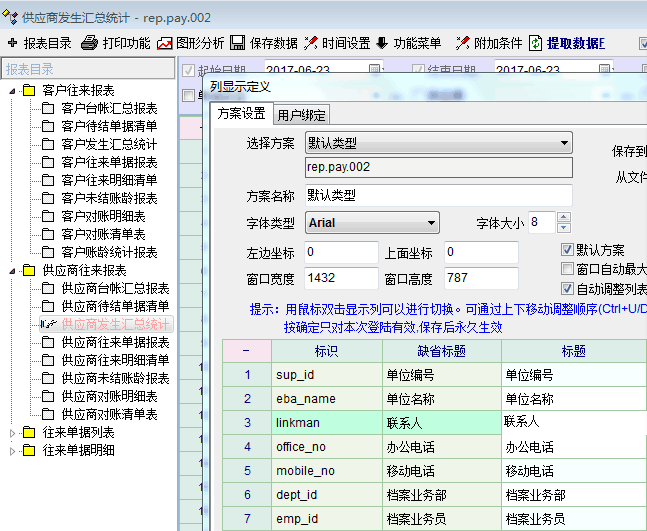Click the 打印功能 printer icon
The image size is (647, 531).
pyautogui.click(x=89, y=43)
